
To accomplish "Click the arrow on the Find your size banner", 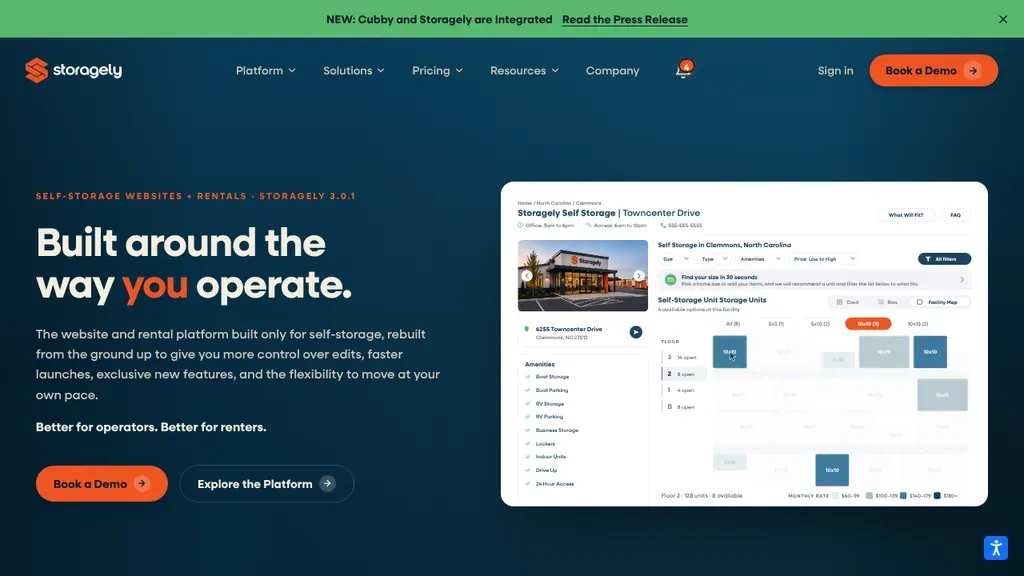I will (962, 280).
